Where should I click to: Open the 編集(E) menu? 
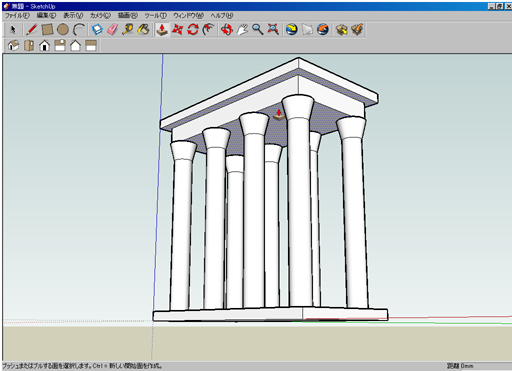point(46,15)
